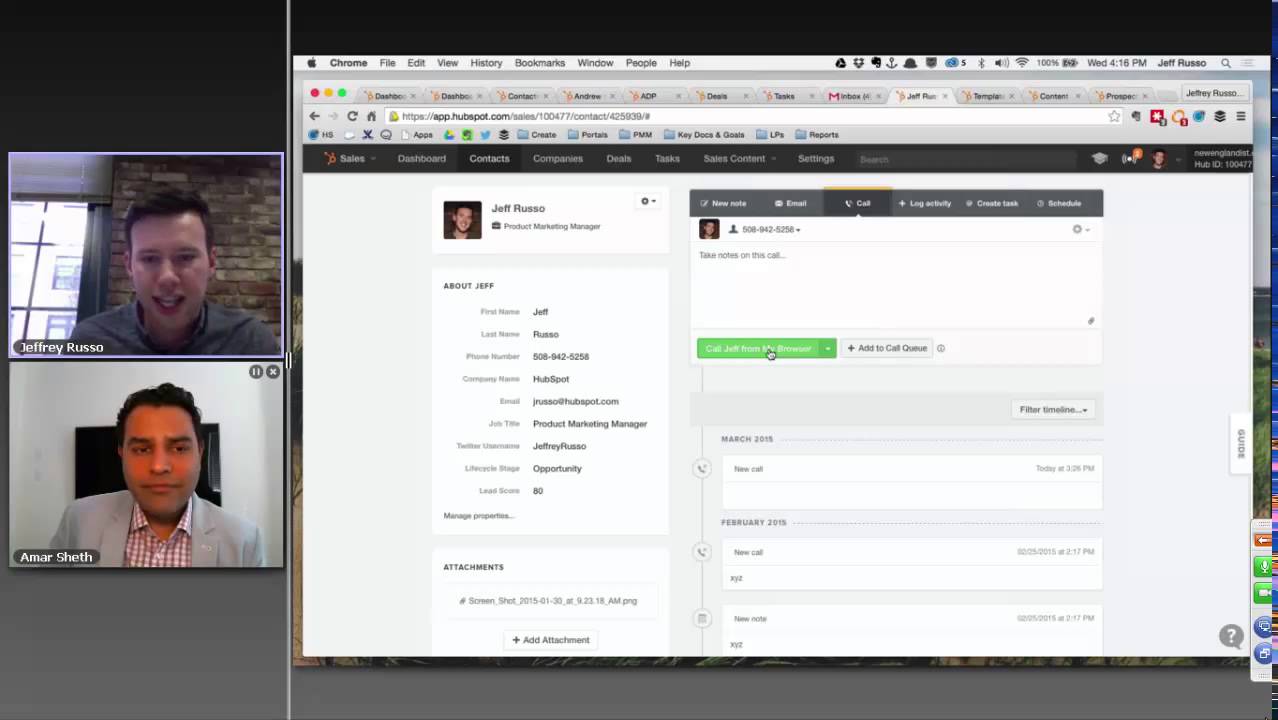Open Settings in the HubSpot nav
The image size is (1278, 720).
815,158
